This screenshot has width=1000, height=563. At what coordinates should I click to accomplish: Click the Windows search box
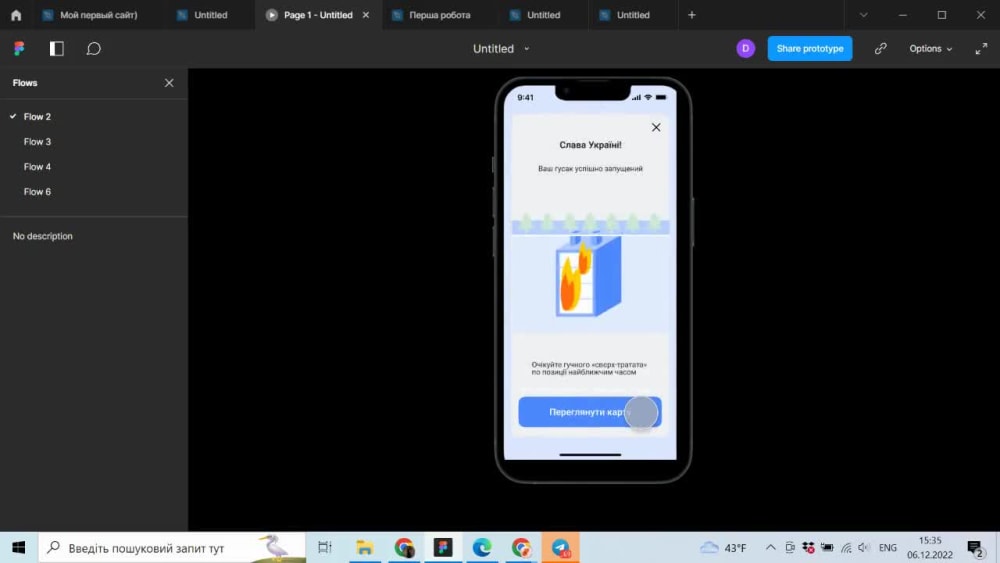pyautogui.click(x=172, y=548)
